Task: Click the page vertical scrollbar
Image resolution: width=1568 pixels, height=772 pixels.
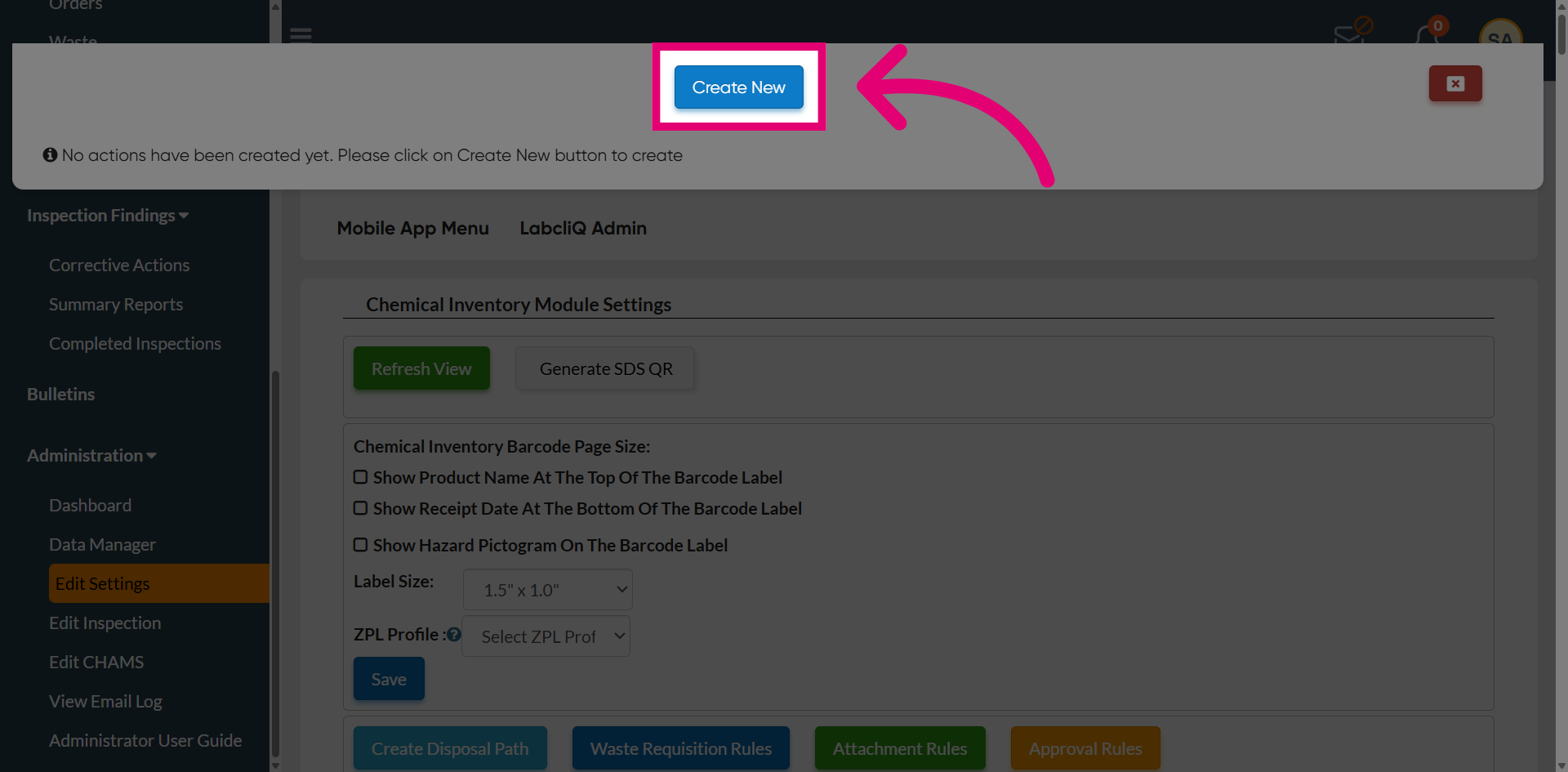Action: click(1561, 33)
